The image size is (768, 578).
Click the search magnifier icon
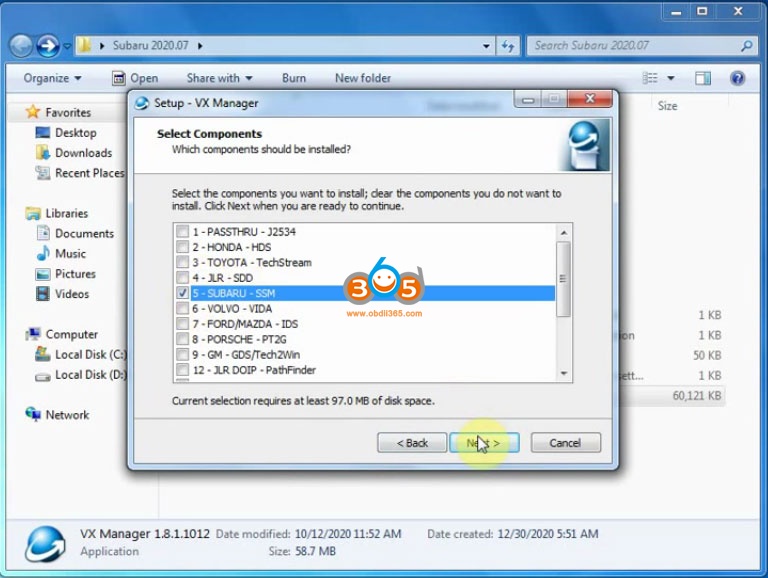pyautogui.click(x=747, y=46)
